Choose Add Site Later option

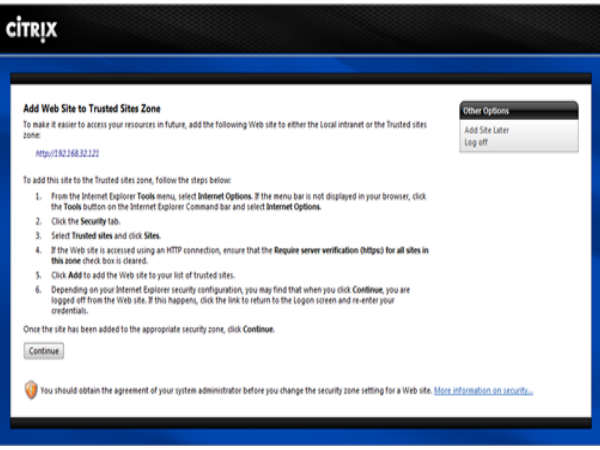[488, 130]
